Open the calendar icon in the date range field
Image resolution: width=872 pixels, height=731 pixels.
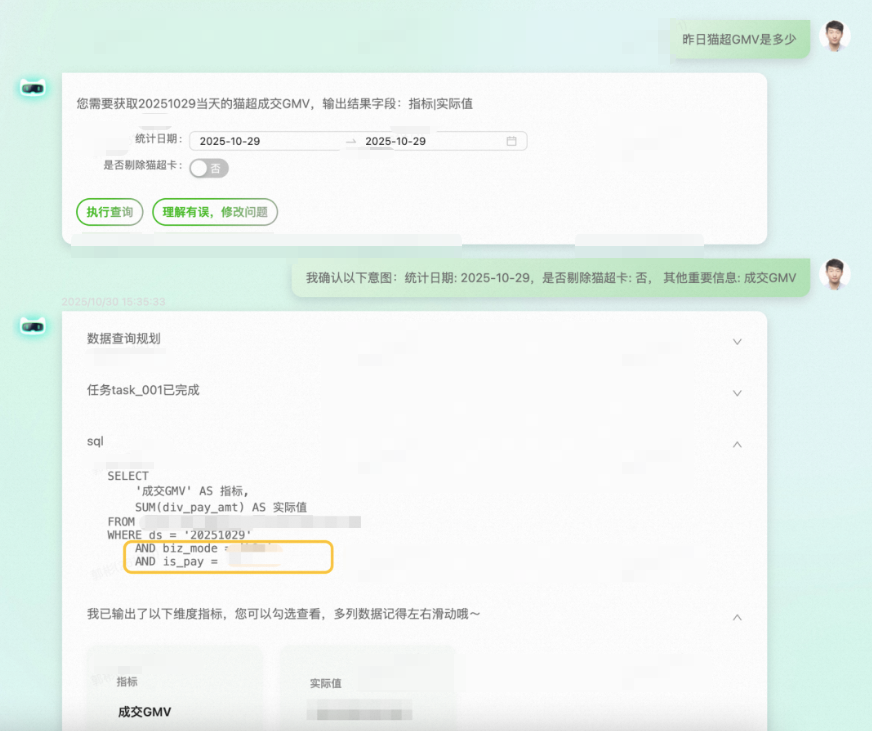pos(513,140)
